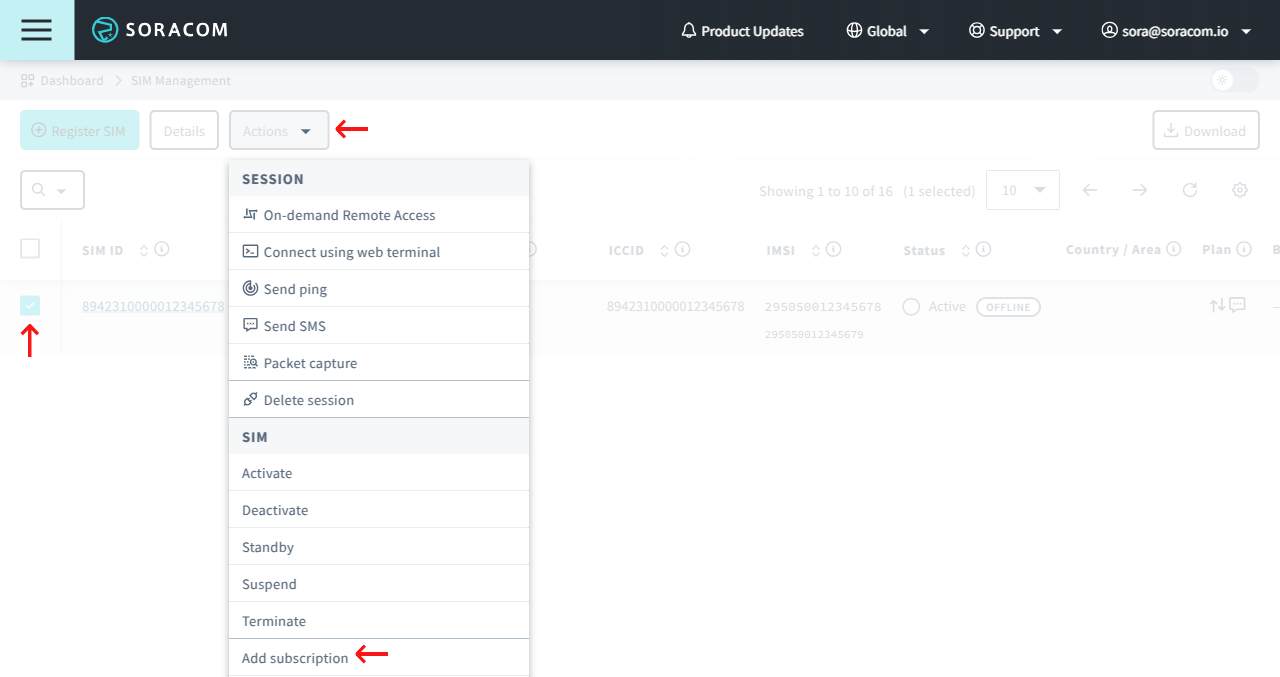Image resolution: width=1280 pixels, height=677 pixels.
Task: Open the hamburger main menu
Action: [x=36, y=30]
